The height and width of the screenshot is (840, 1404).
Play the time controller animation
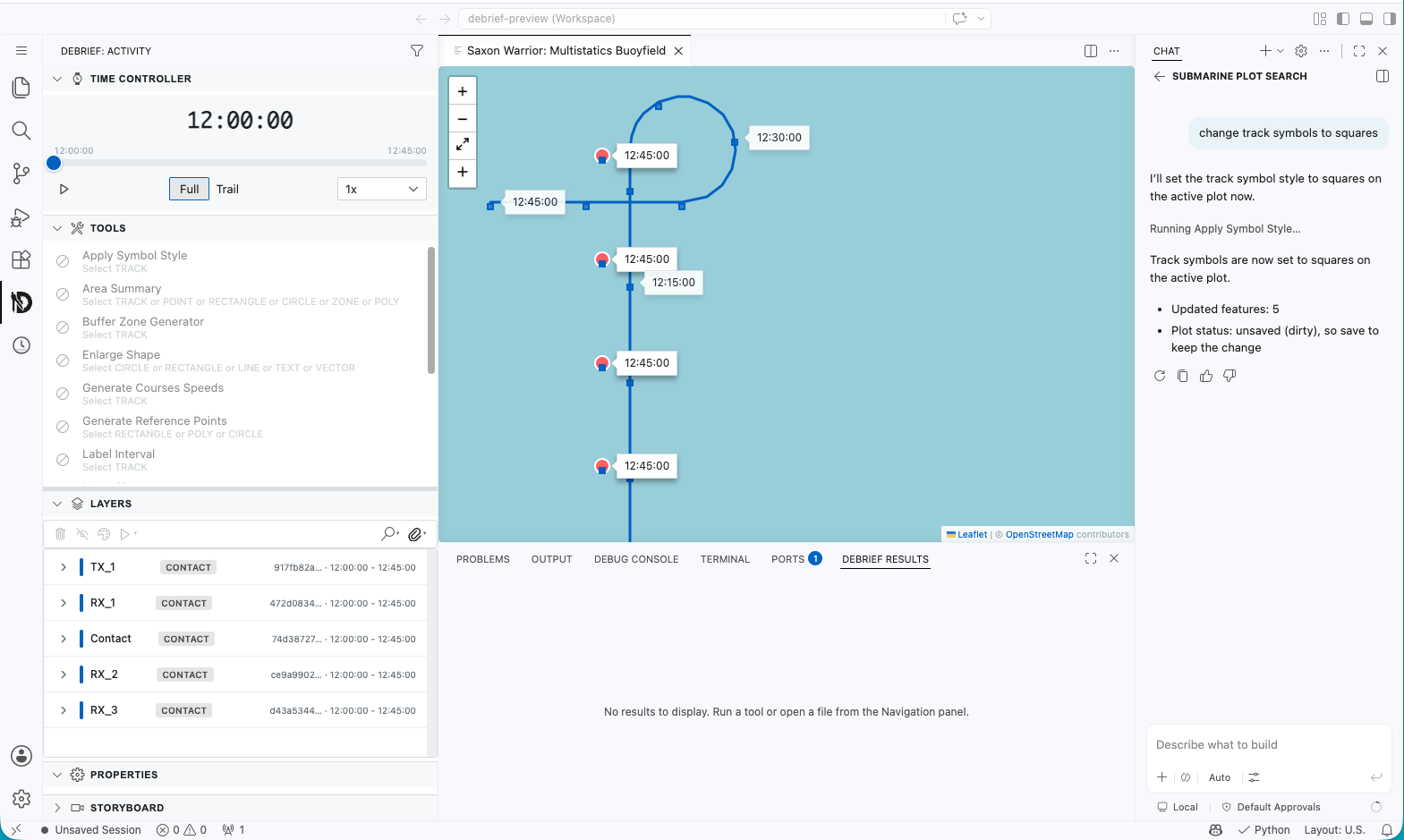tap(64, 189)
